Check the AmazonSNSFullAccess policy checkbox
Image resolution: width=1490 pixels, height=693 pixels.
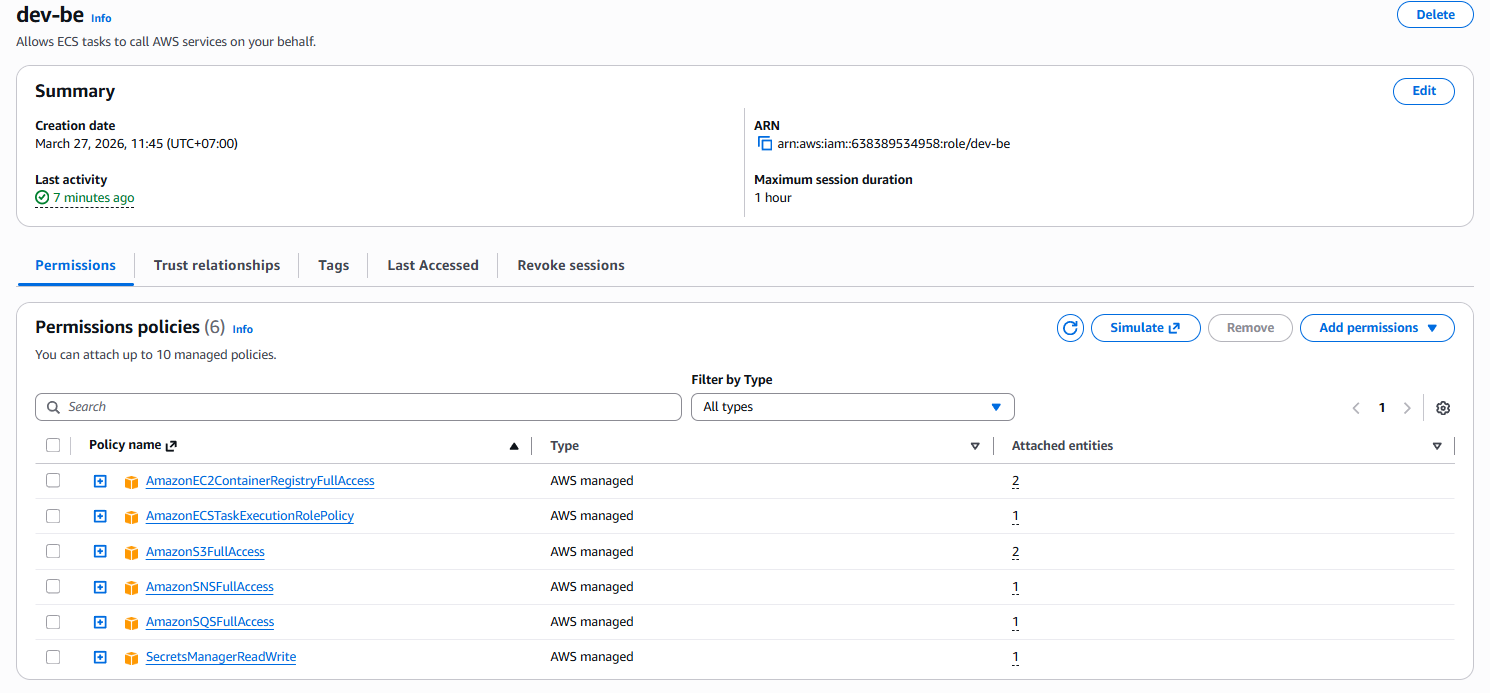point(53,586)
